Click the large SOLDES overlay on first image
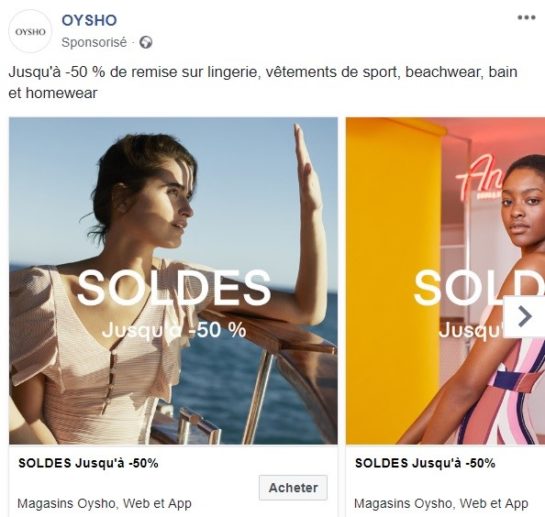The width and height of the screenshot is (545, 517). pyautogui.click(x=173, y=288)
